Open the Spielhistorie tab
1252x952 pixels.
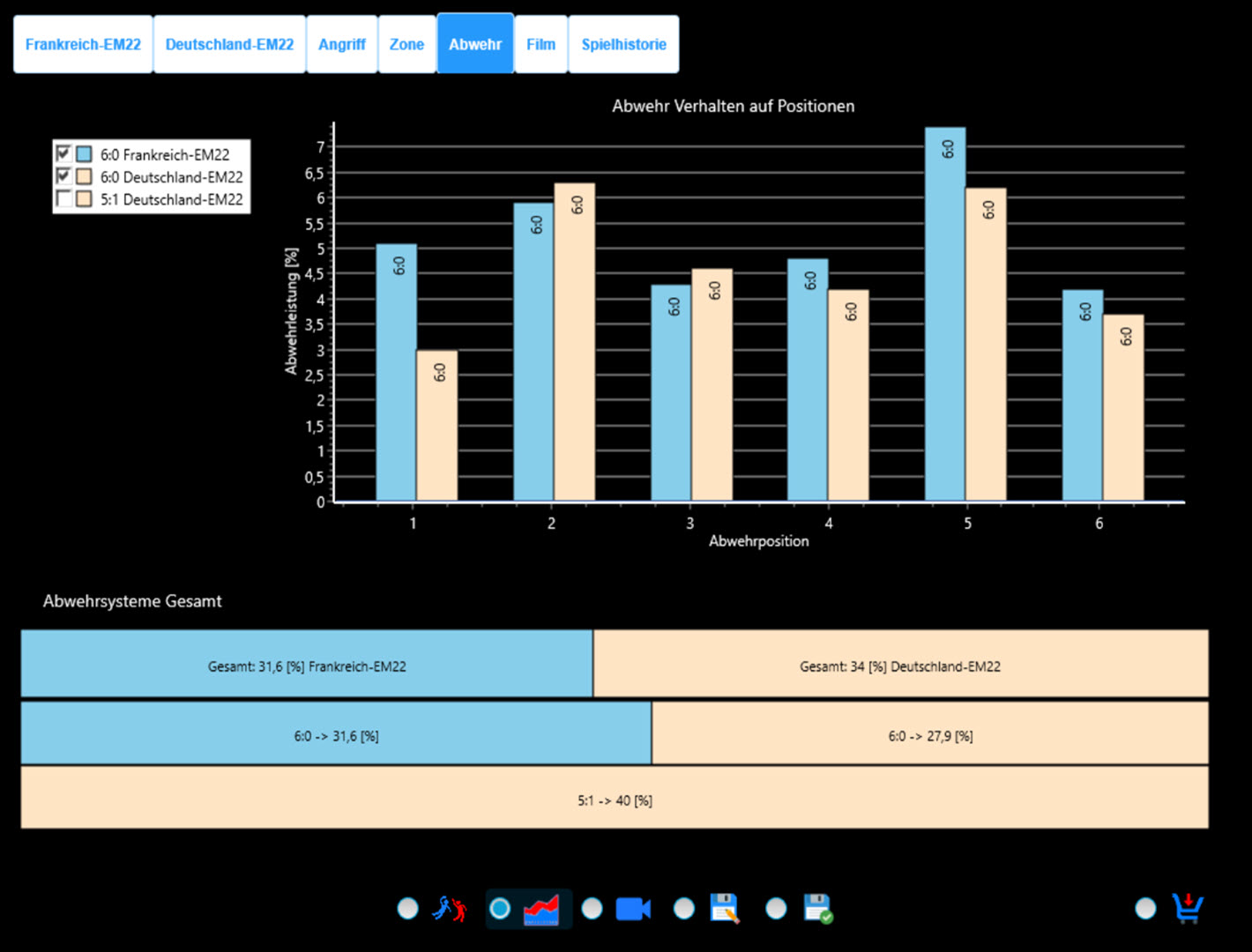[x=623, y=44]
